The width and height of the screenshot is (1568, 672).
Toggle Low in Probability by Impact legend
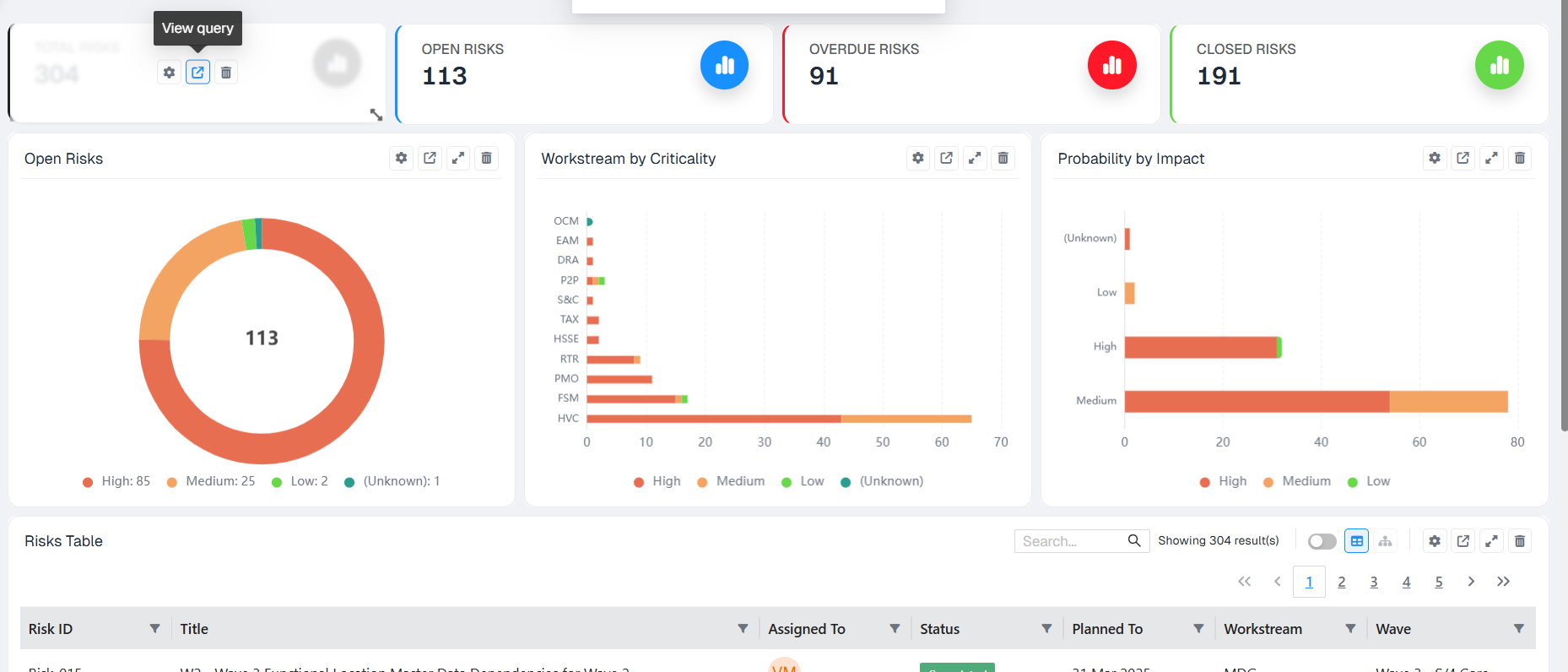(x=1369, y=481)
